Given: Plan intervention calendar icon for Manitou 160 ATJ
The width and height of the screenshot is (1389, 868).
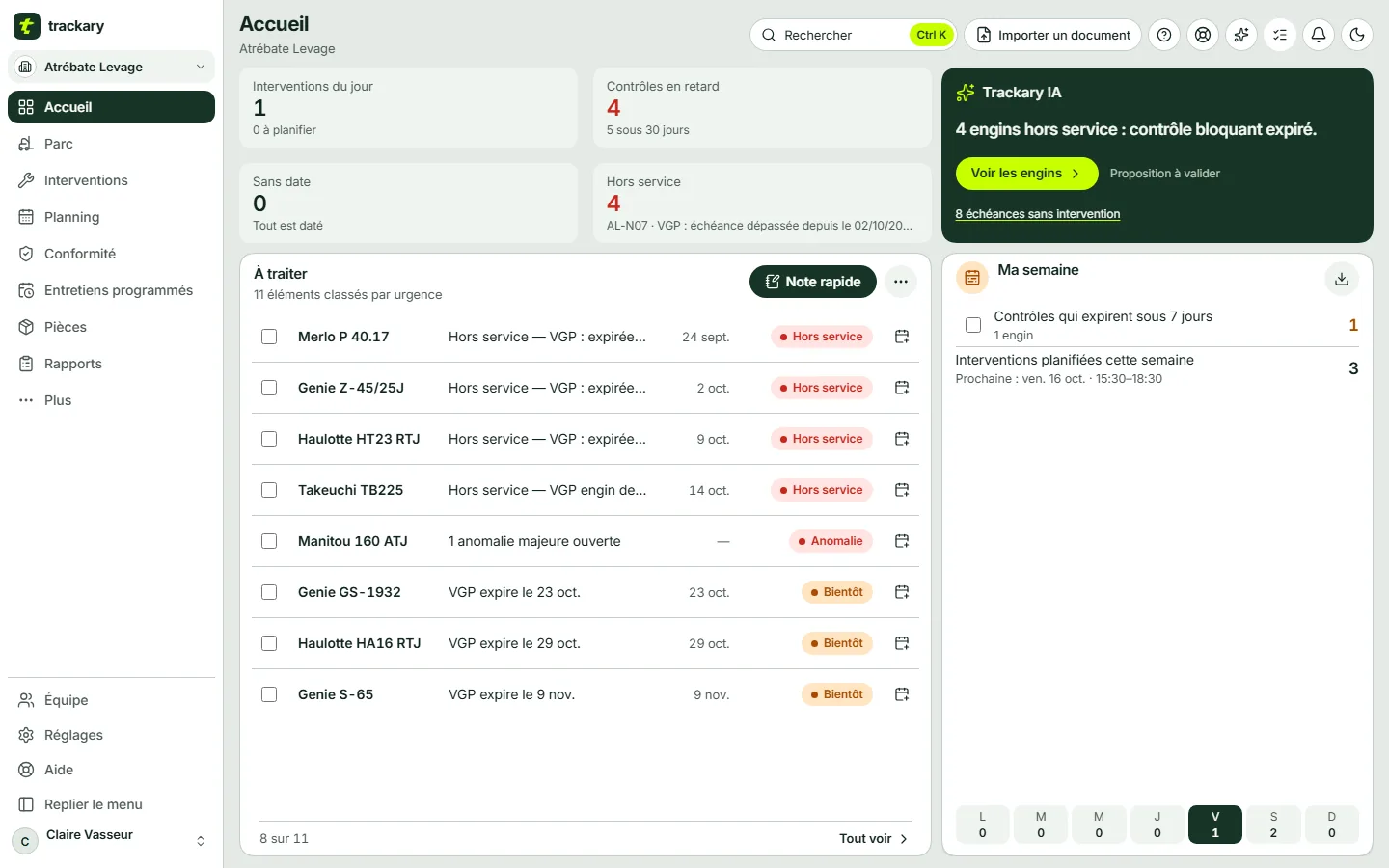Looking at the screenshot, I should [902, 541].
